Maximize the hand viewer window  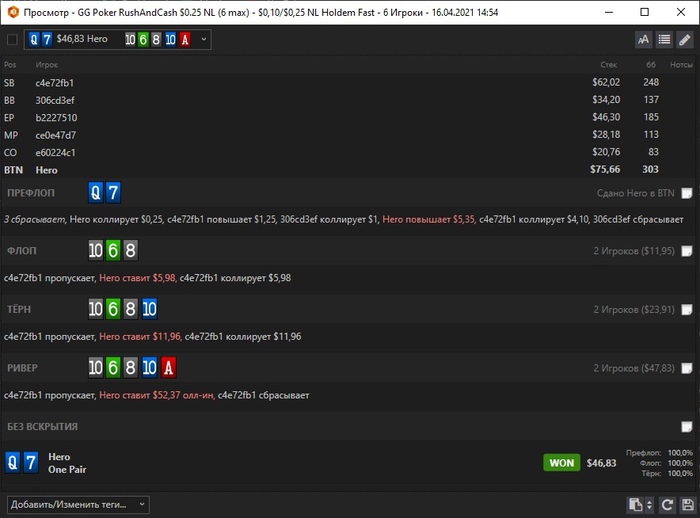(645, 12)
